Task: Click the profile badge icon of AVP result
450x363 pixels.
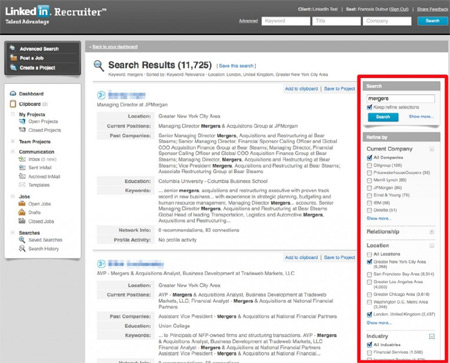Action: tap(101, 264)
